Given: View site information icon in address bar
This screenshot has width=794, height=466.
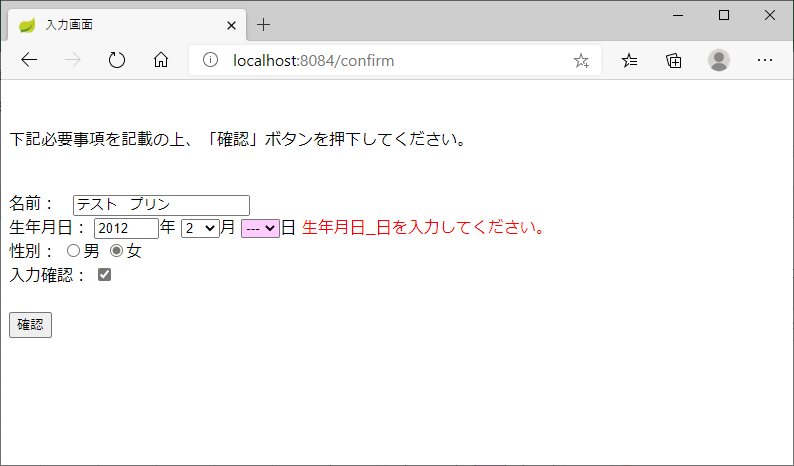Looking at the screenshot, I should pos(210,60).
